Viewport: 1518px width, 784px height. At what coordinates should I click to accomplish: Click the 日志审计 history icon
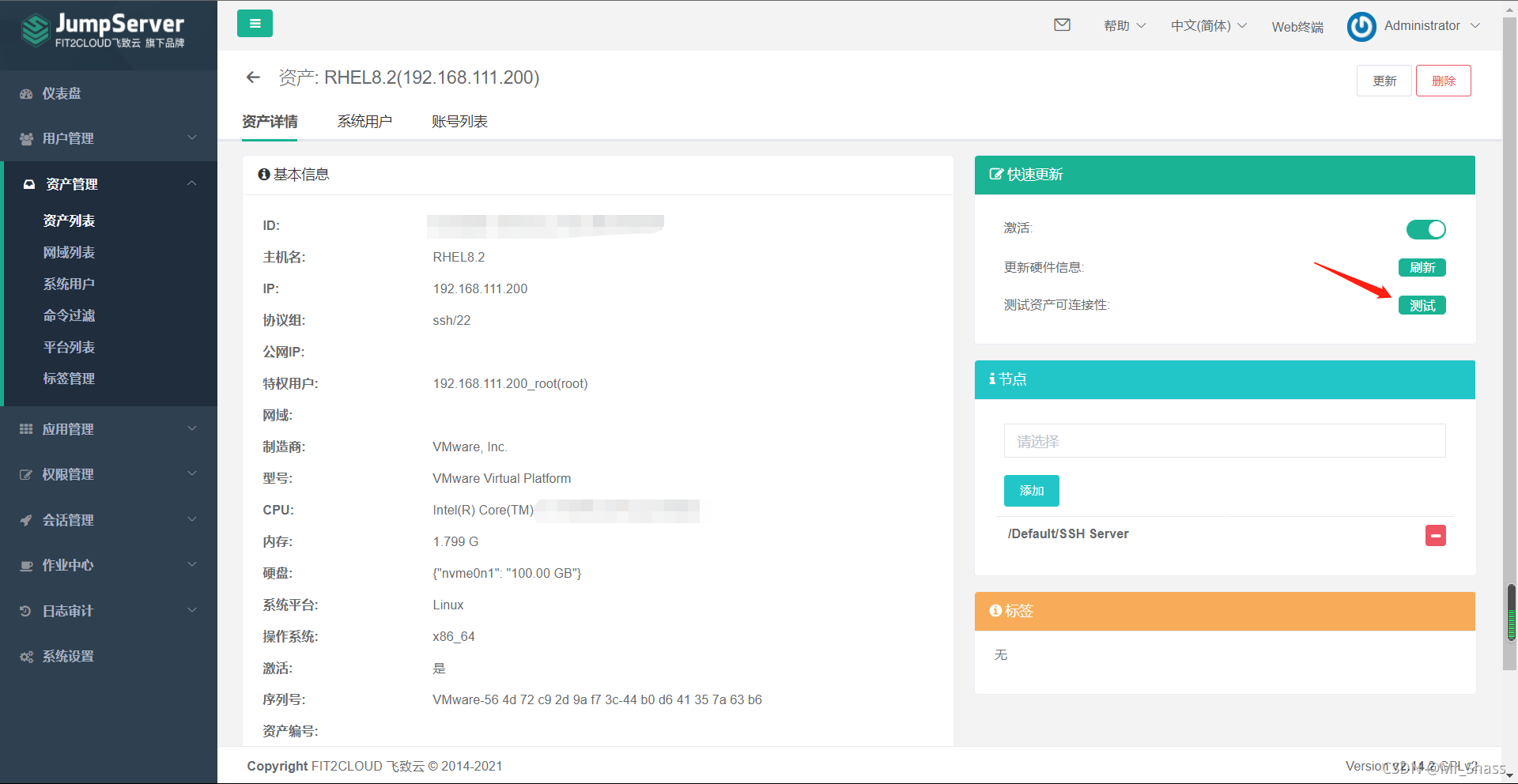[26, 611]
